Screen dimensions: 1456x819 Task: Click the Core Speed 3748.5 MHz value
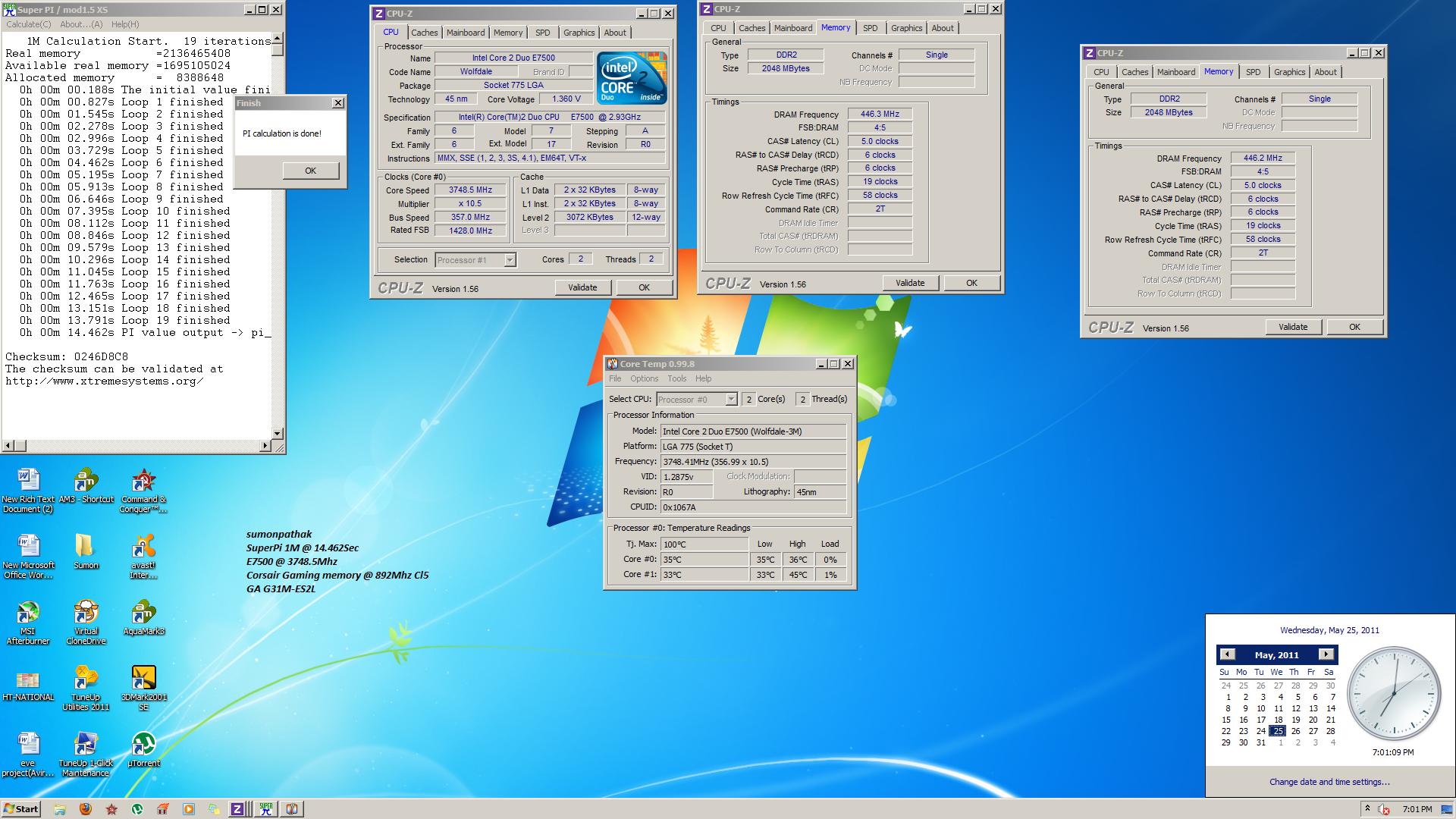pos(470,190)
